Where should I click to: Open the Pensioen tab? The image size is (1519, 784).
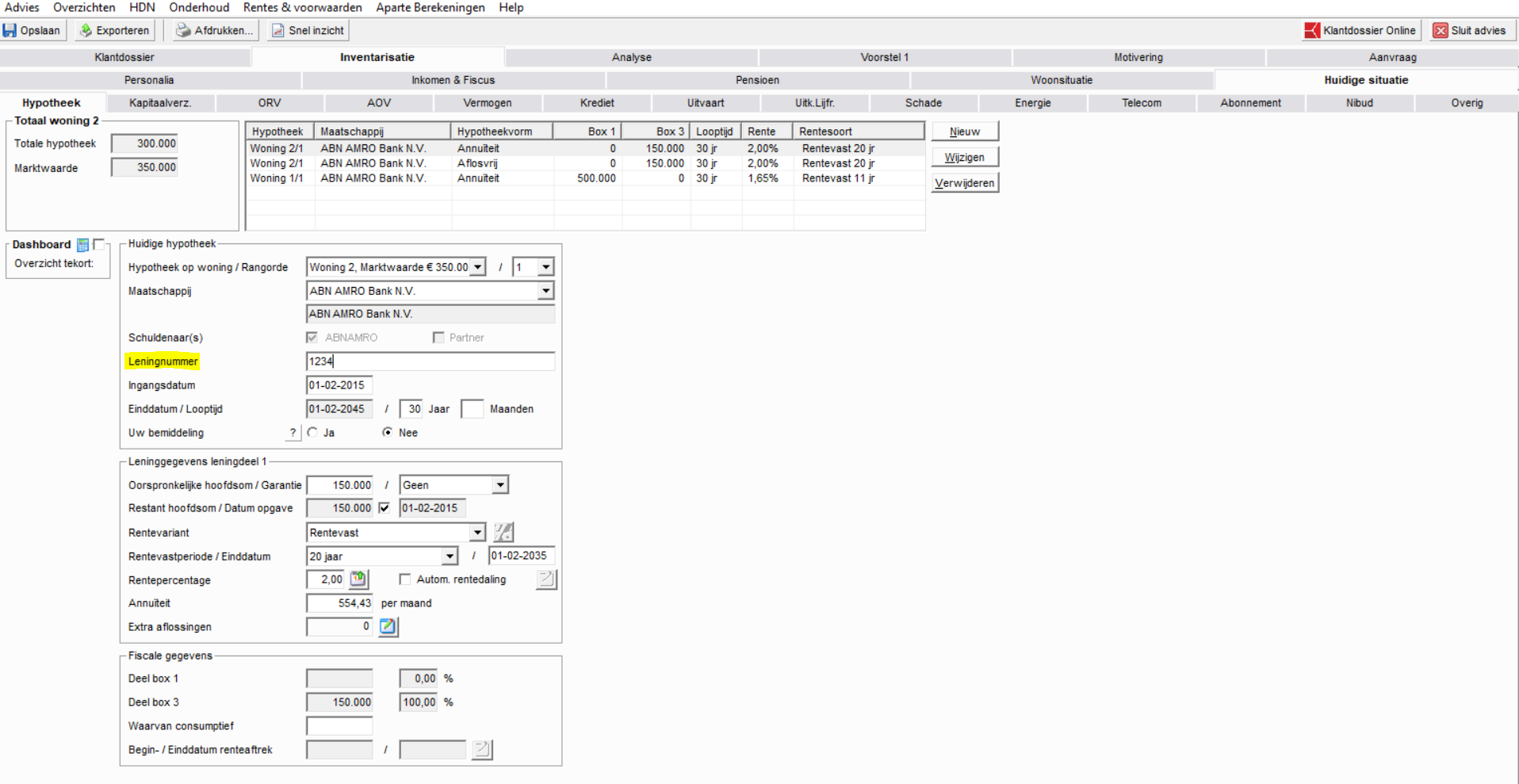757,80
